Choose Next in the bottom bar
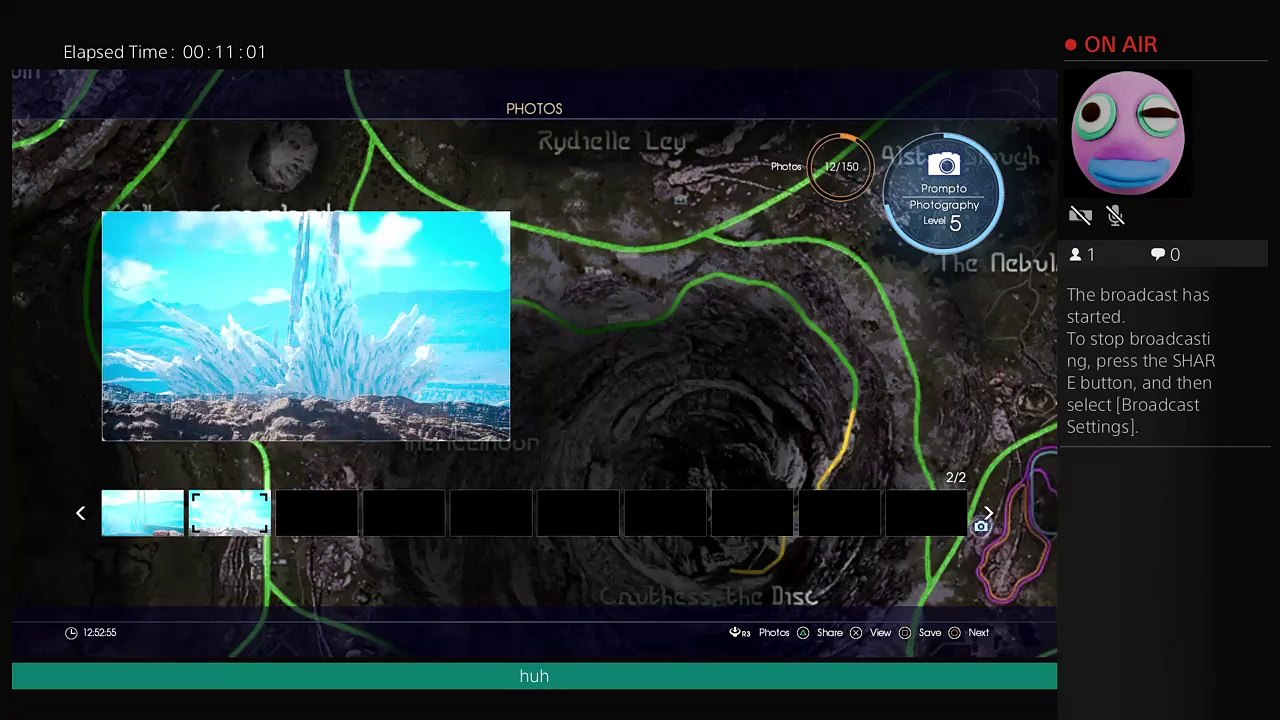1280x720 pixels. tap(979, 632)
